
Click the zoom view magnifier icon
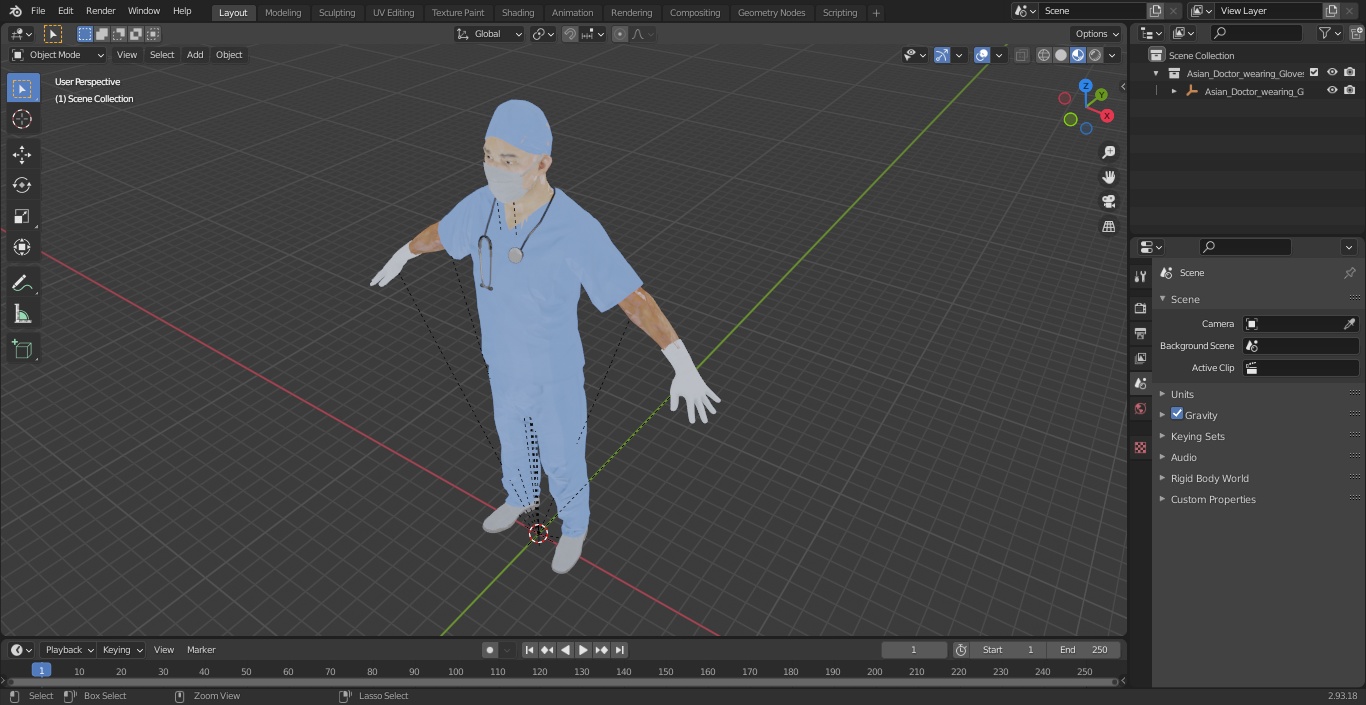[x=1108, y=152]
